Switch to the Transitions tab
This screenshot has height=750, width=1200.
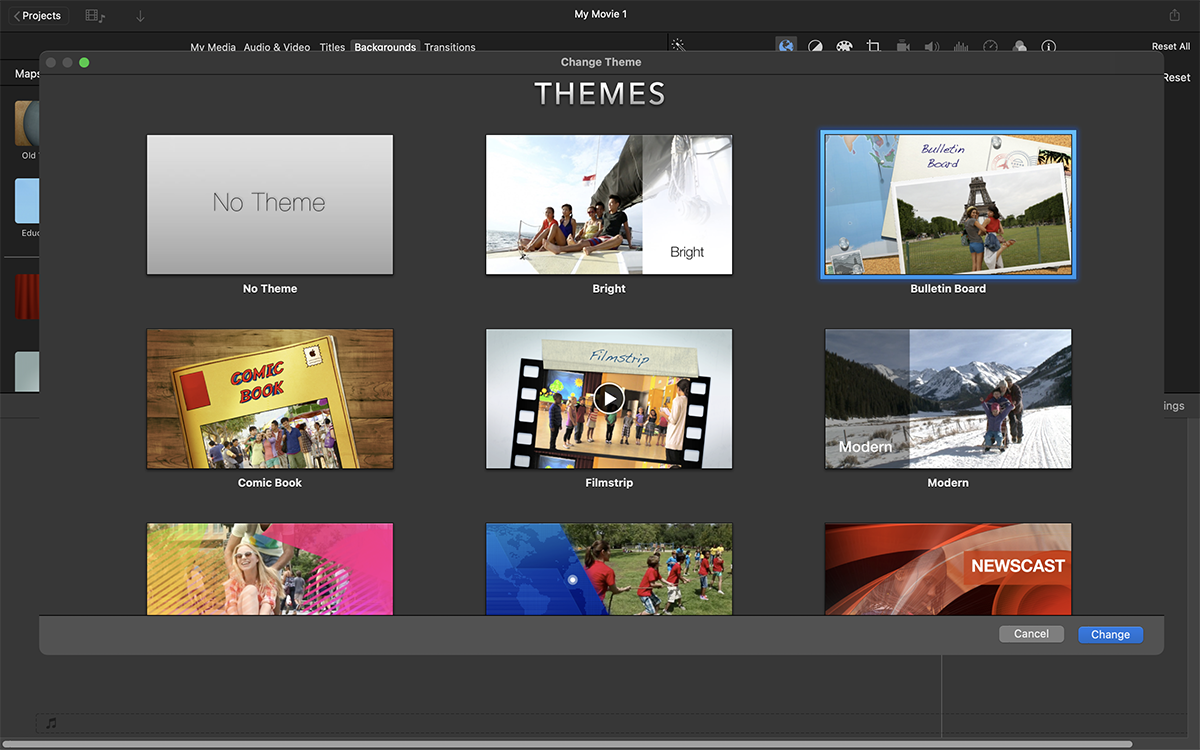click(450, 47)
